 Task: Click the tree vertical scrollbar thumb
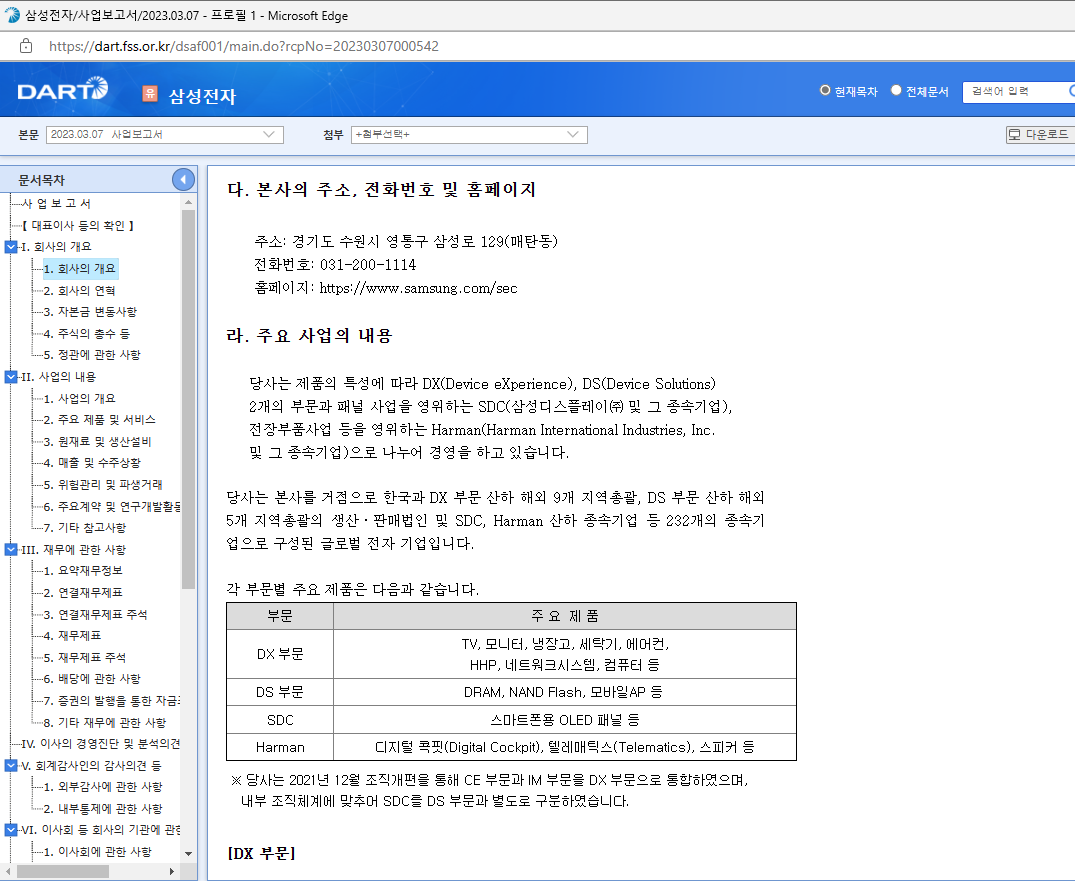tap(189, 400)
